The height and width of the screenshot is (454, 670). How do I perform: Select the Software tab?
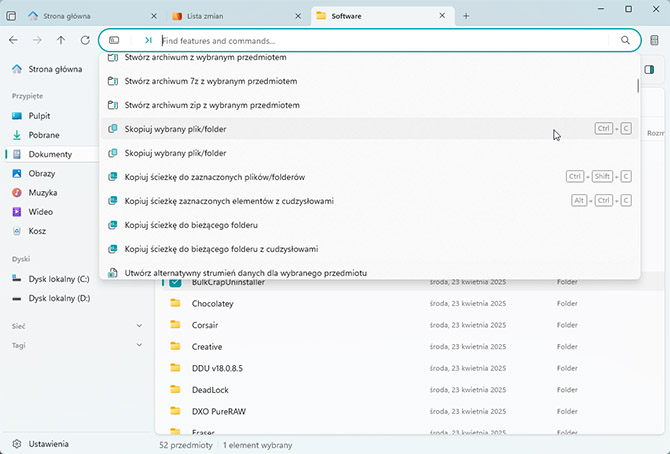[382, 16]
